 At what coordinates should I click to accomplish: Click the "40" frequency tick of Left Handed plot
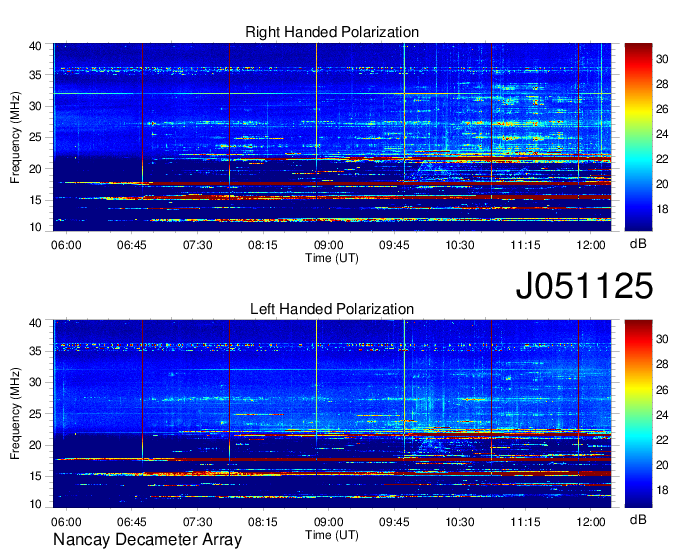click(35, 323)
